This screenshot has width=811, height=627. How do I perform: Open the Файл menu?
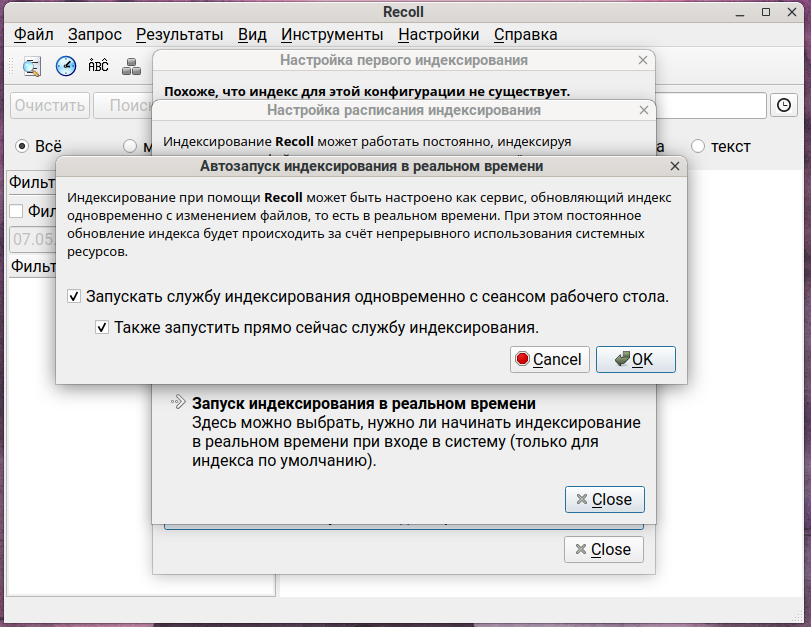click(x=34, y=35)
